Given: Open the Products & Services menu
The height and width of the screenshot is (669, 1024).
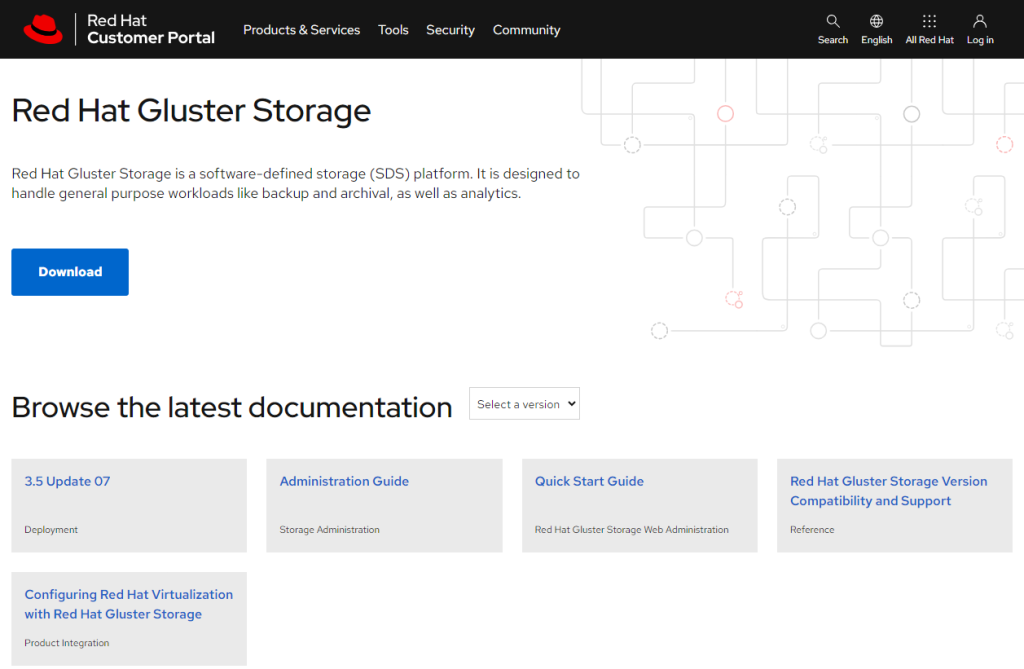Looking at the screenshot, I should pyautogui.click(x=302, y=30).
